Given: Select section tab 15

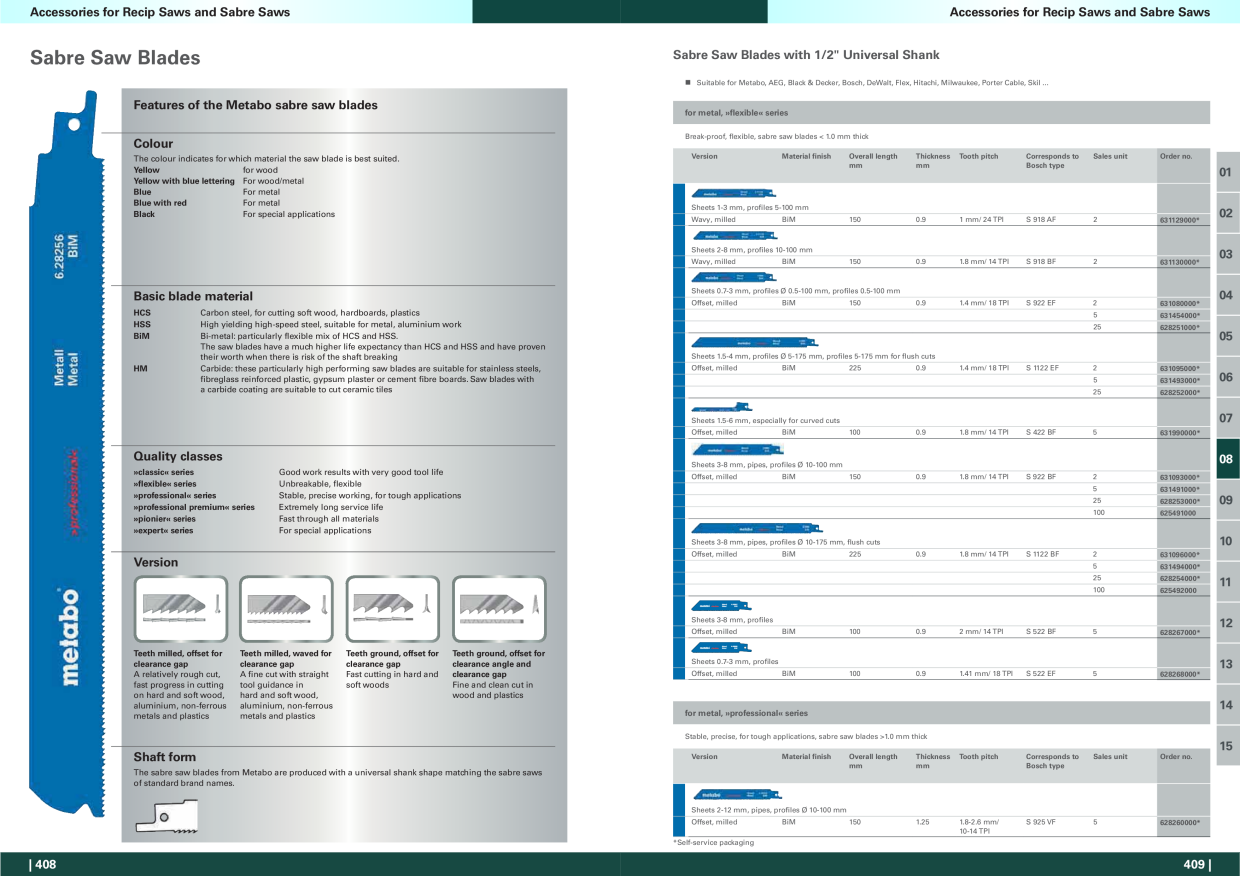Looking at the screenshot, I should [x=1227, y=746].
